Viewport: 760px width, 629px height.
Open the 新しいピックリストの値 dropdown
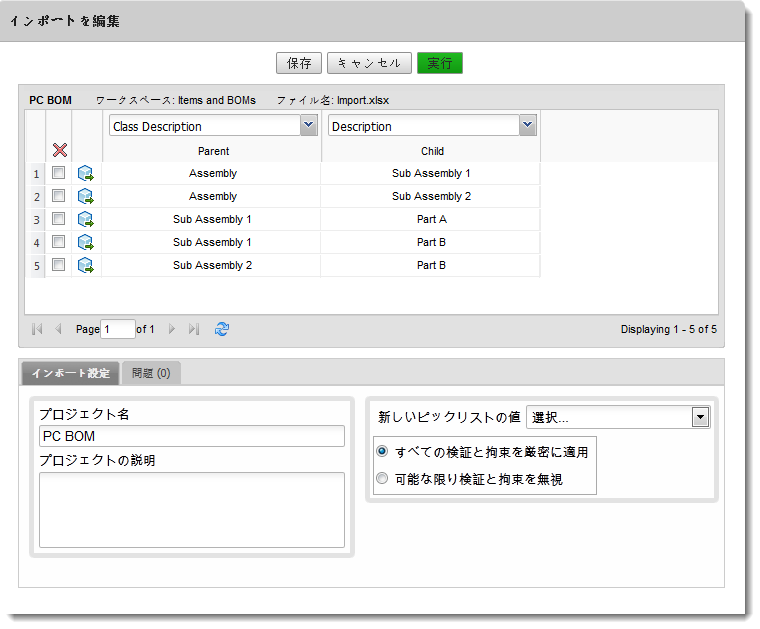click(700, 417)
